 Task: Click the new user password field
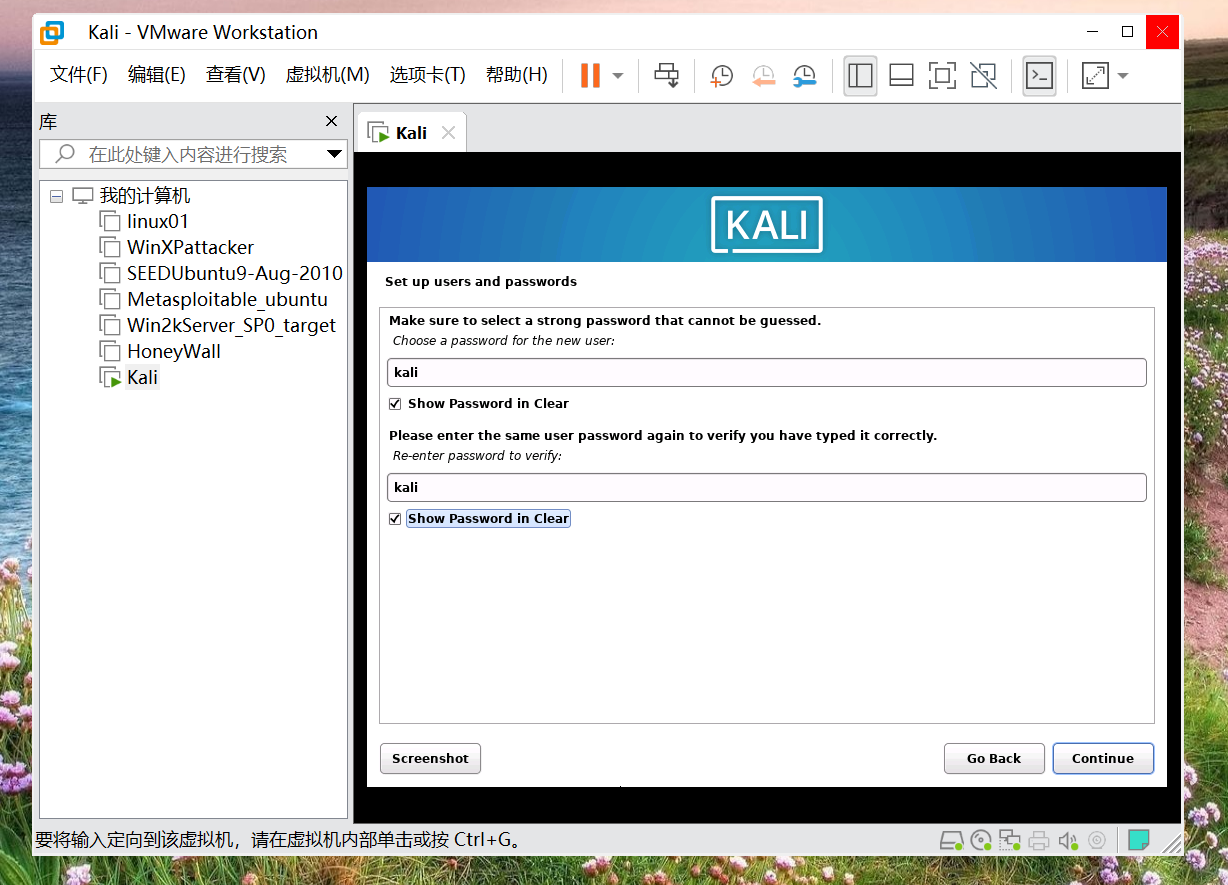tap(766, 372)
